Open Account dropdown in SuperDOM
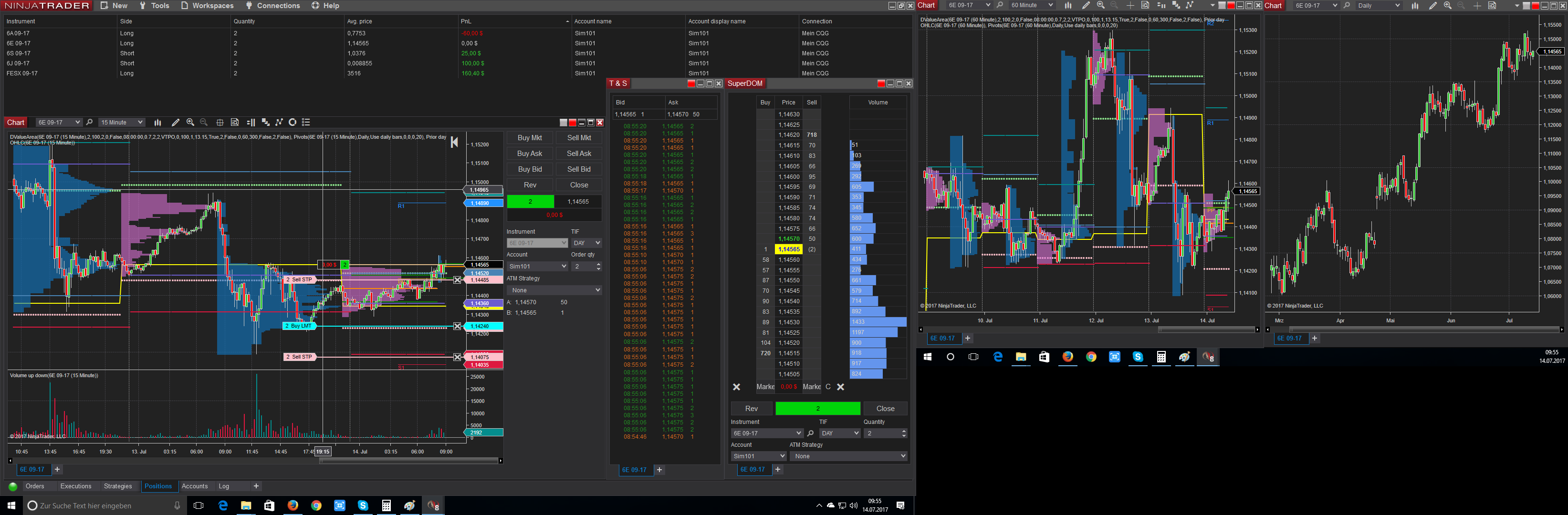Viewport: 1568px width, 515px height. [759, 456]
